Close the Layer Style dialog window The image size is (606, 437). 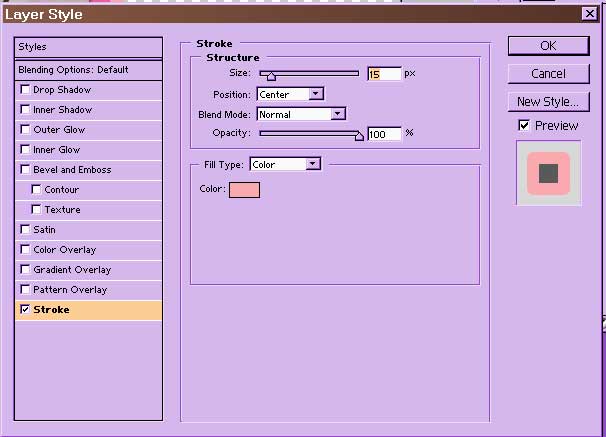click(x=592, y=14)
